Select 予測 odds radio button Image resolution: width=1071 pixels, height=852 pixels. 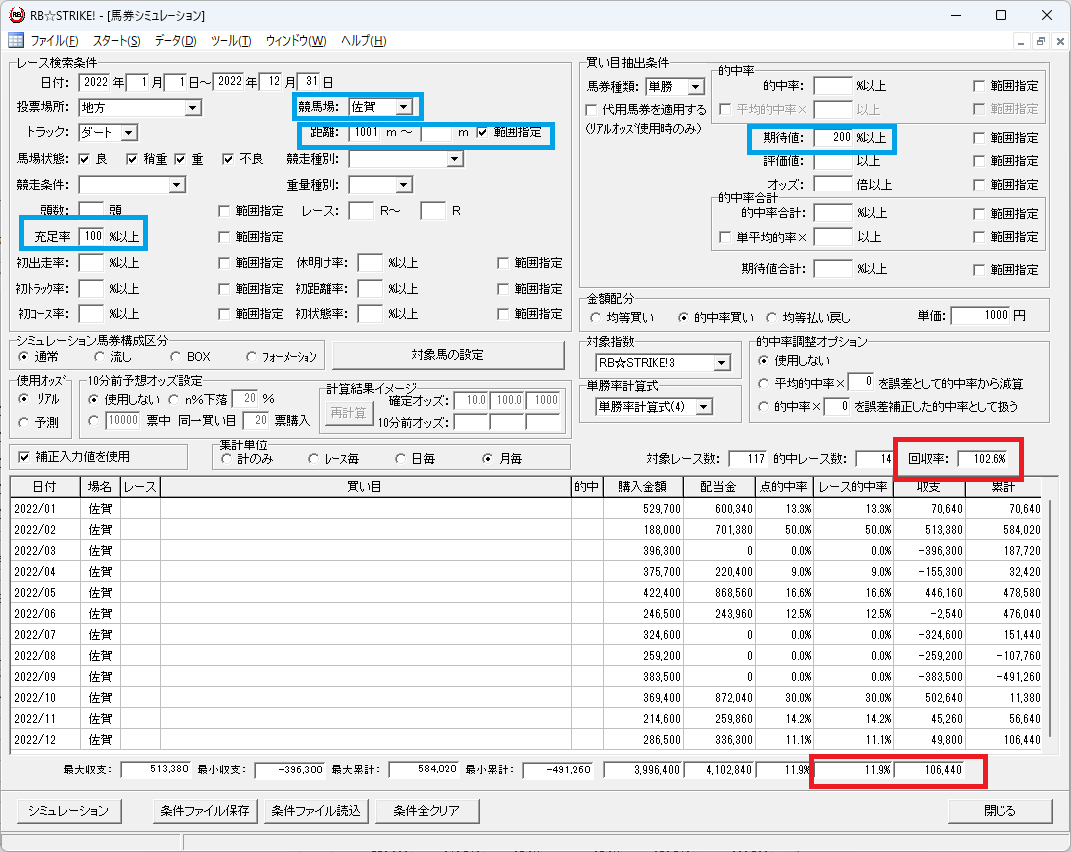[24, 423]
